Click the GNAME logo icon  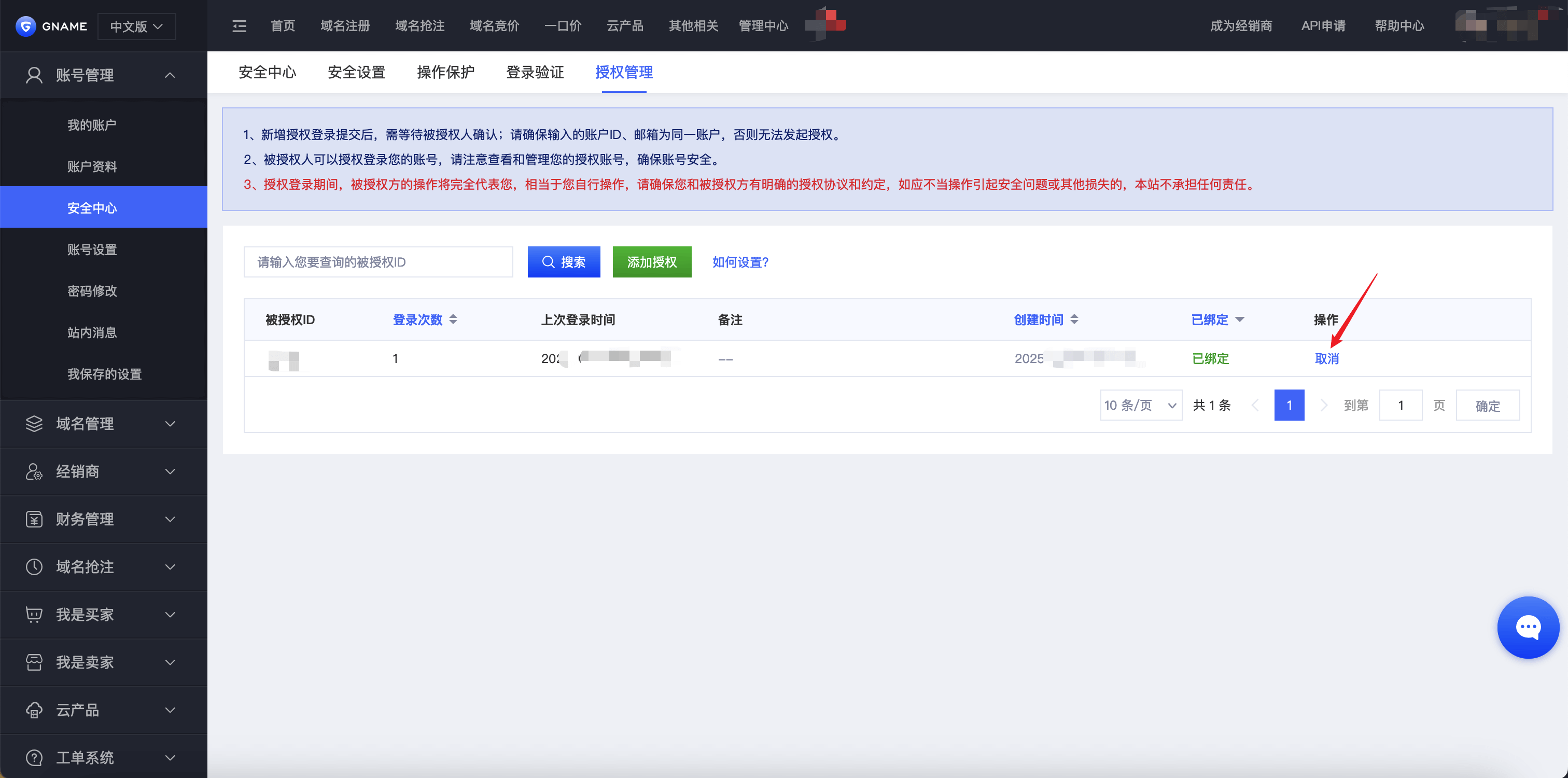point(25,26)
